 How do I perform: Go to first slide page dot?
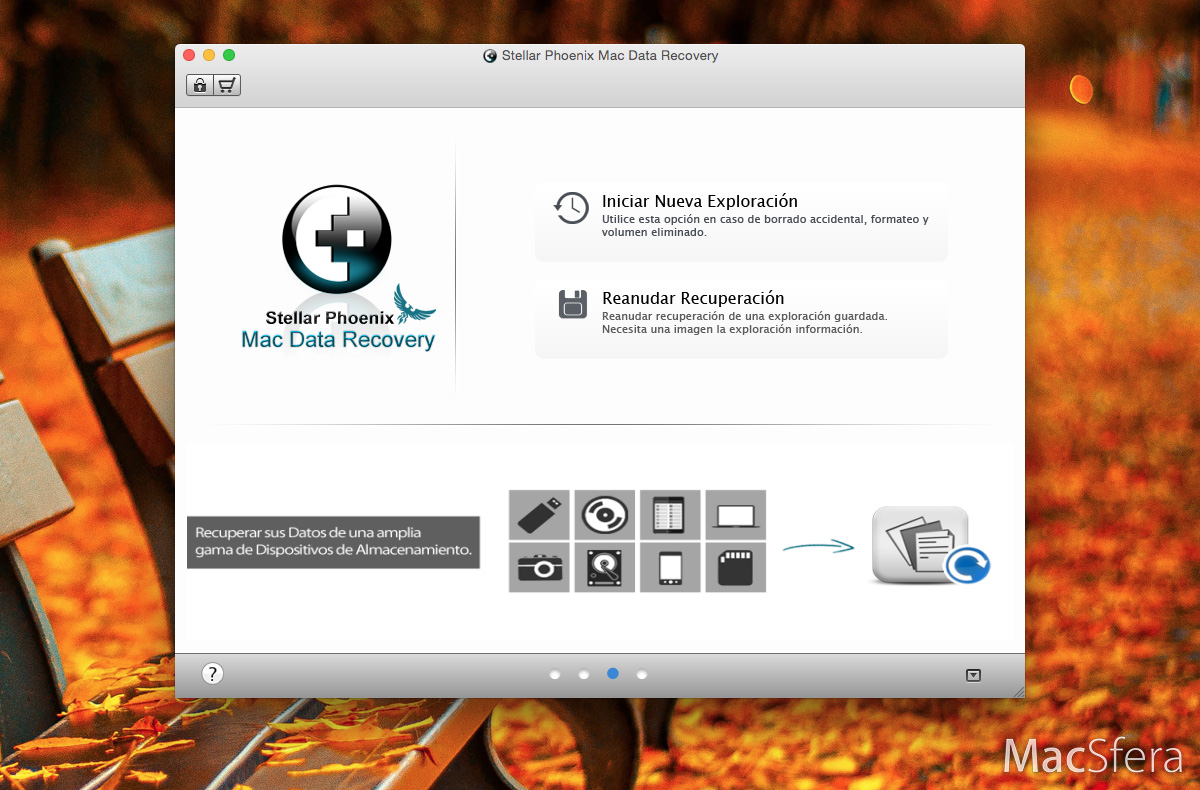(555, 675)
